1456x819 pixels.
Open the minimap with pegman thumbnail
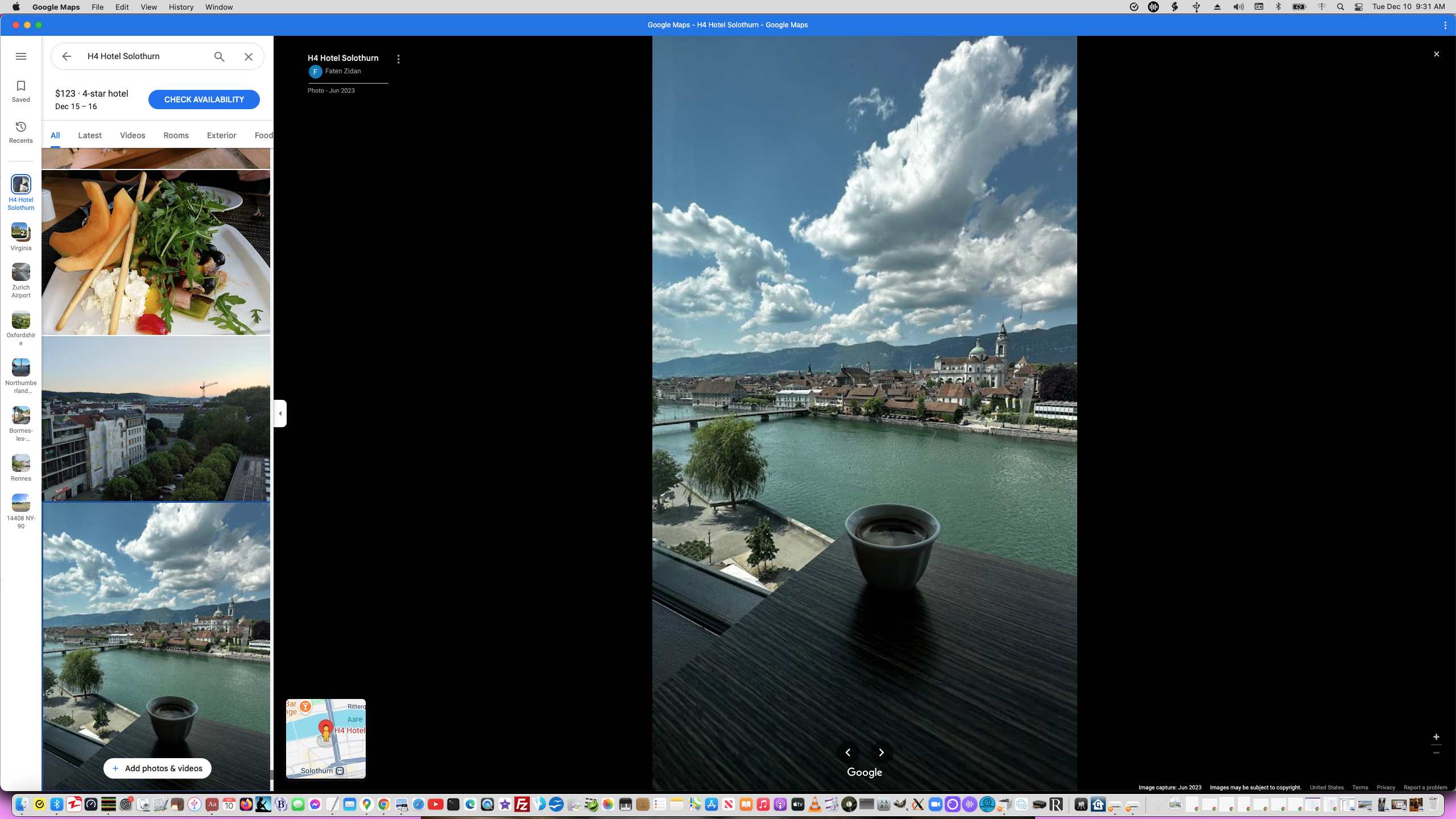point(326,738)
